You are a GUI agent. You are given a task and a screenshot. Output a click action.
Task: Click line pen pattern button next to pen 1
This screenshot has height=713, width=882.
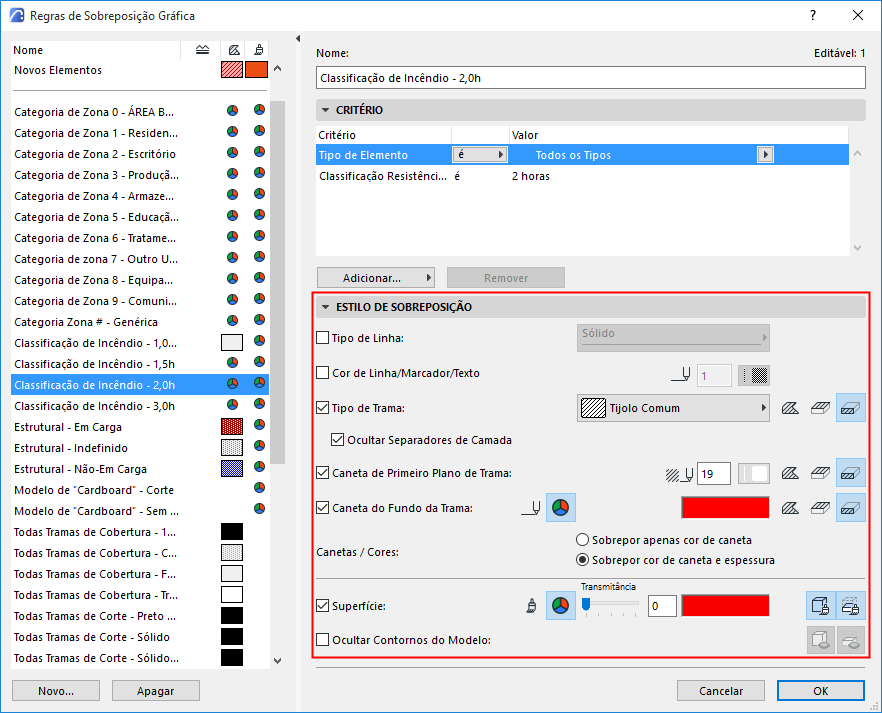pos(754,375)
